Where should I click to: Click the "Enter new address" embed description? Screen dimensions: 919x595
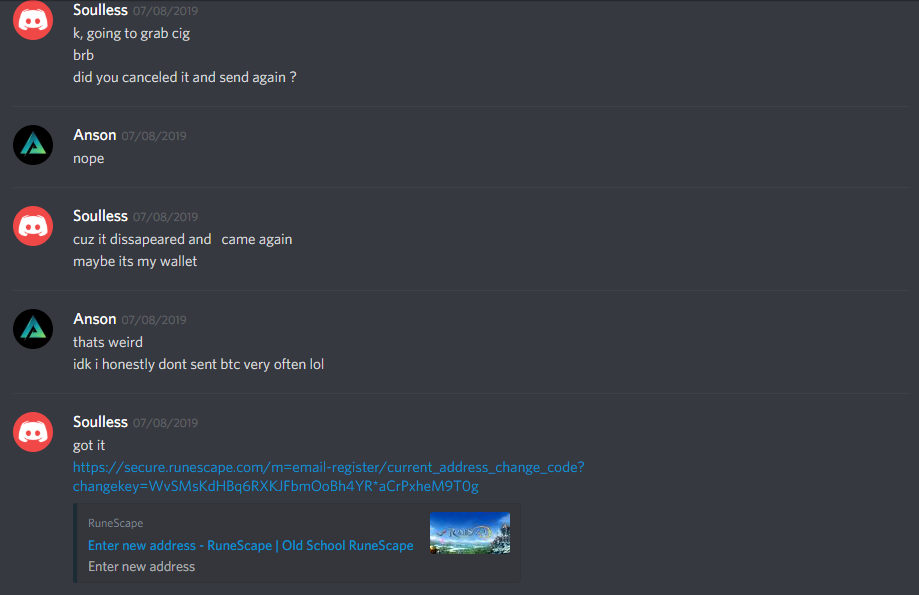[141, 567]
